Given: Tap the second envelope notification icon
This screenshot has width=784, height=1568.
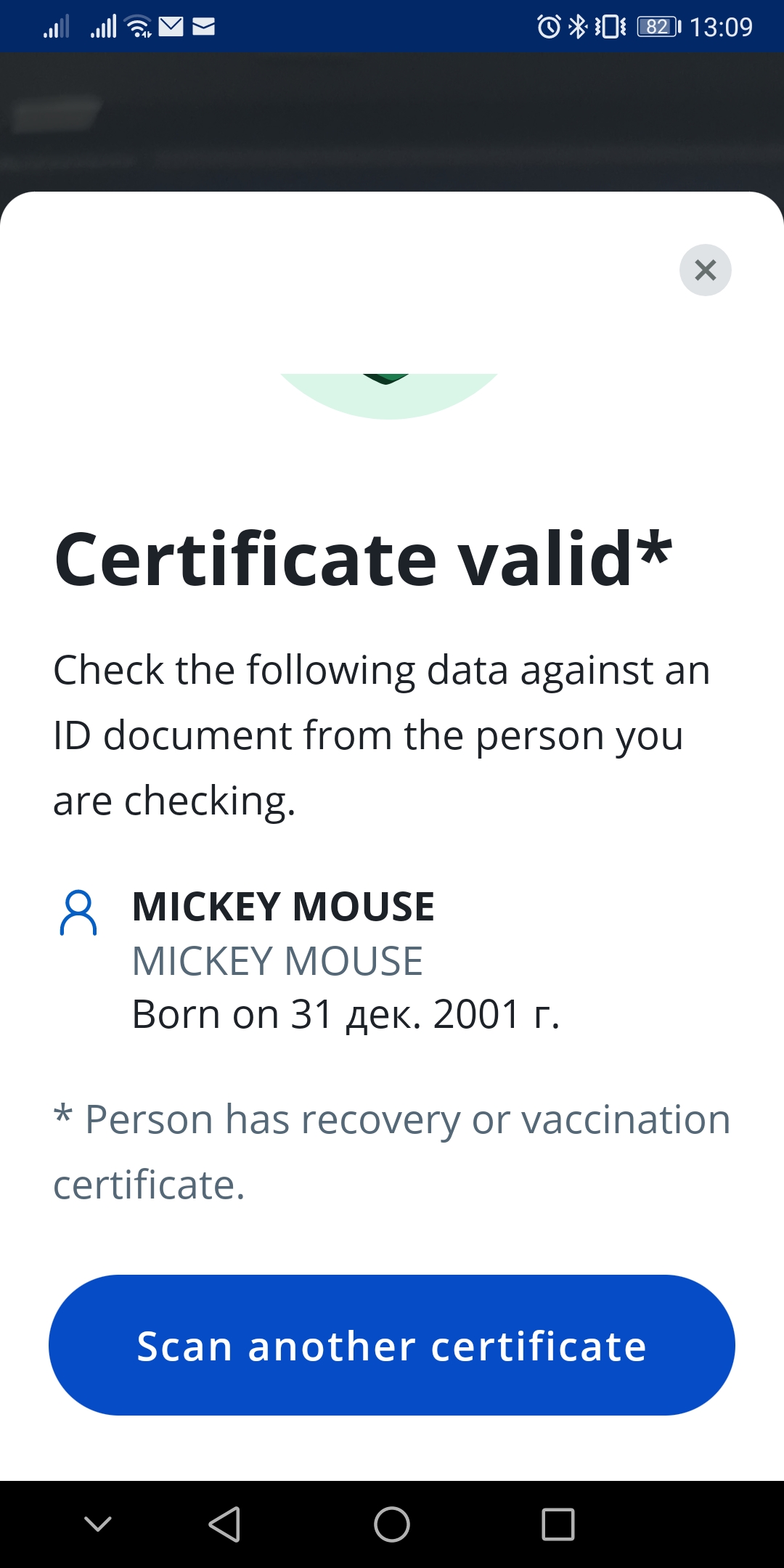Looking at the screenshot, I should [x=204, y=27].
